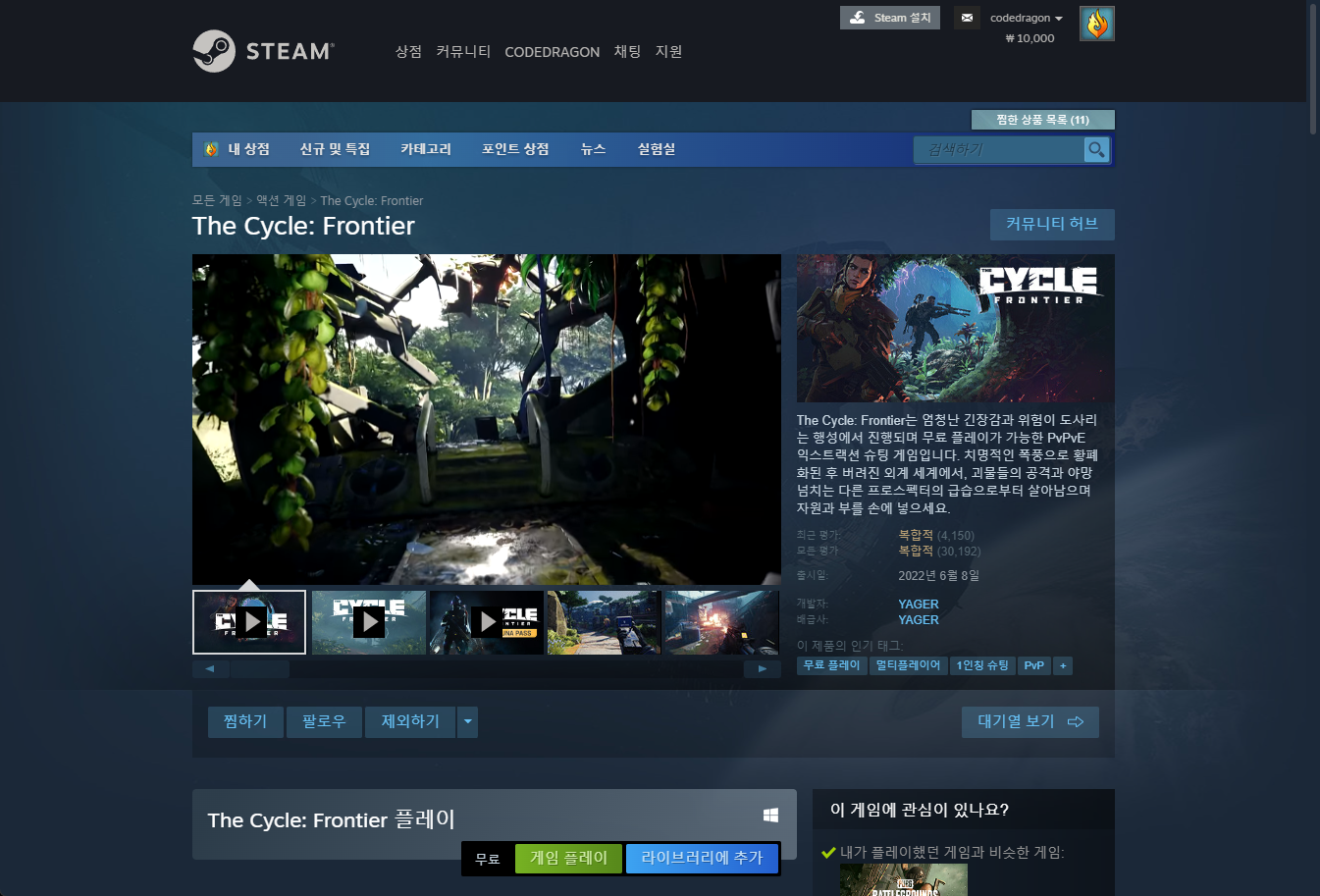This screenshot has width=1320, height=896.
Task: Click 라이브러리에 추가 button
Action: (702, 858)
